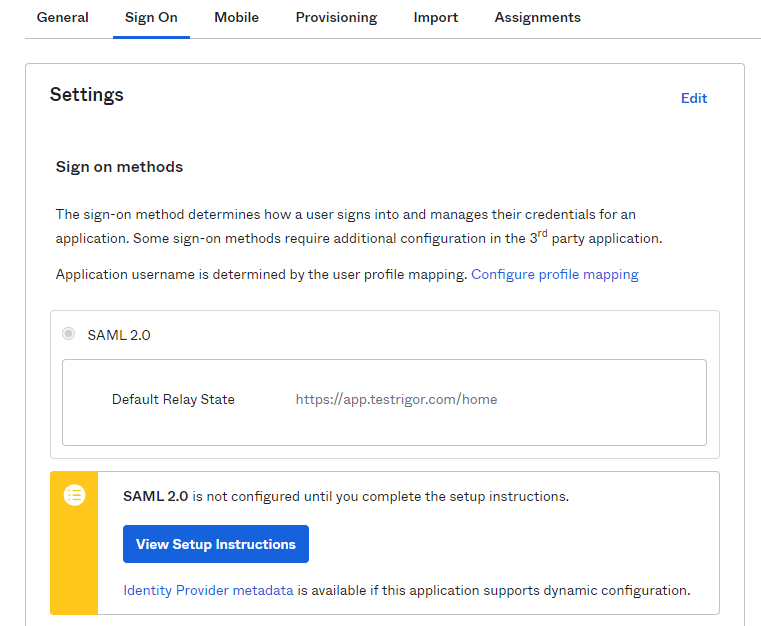Click the list icon in yellow banner
The height and width of the screenshot is (626, 761).
74,495
